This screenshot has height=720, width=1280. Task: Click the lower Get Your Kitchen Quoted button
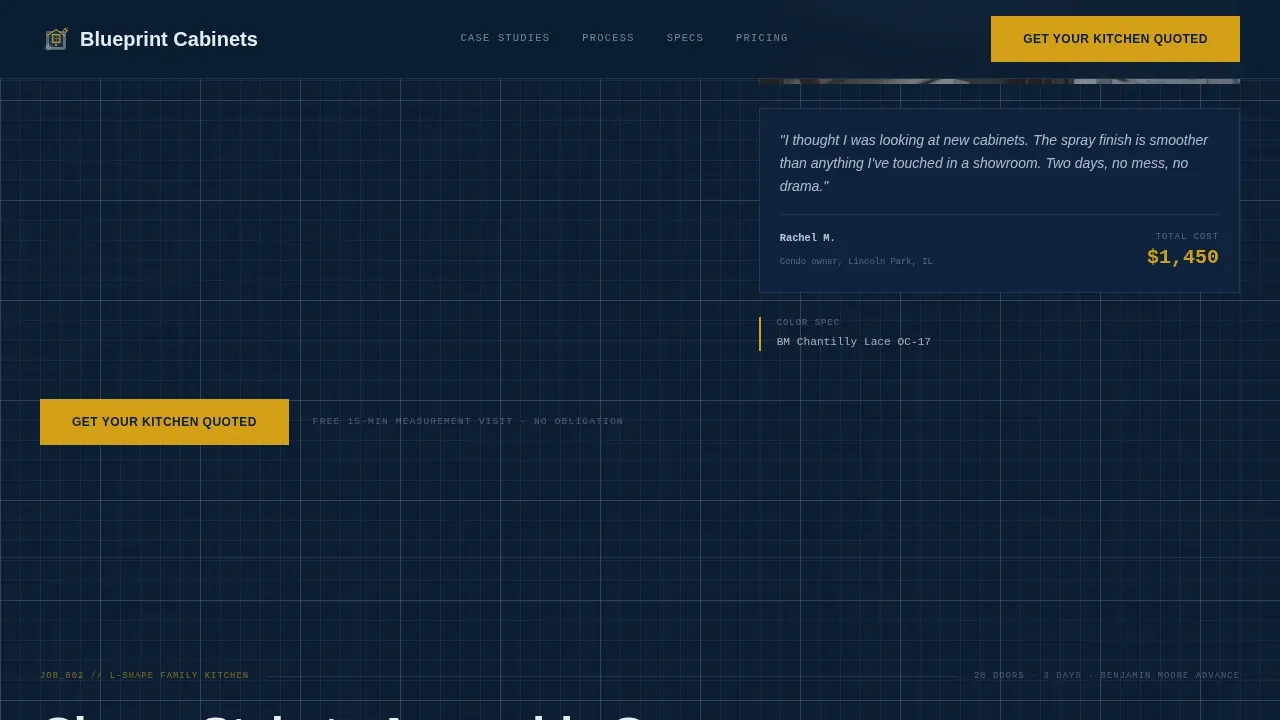(164, 422)
